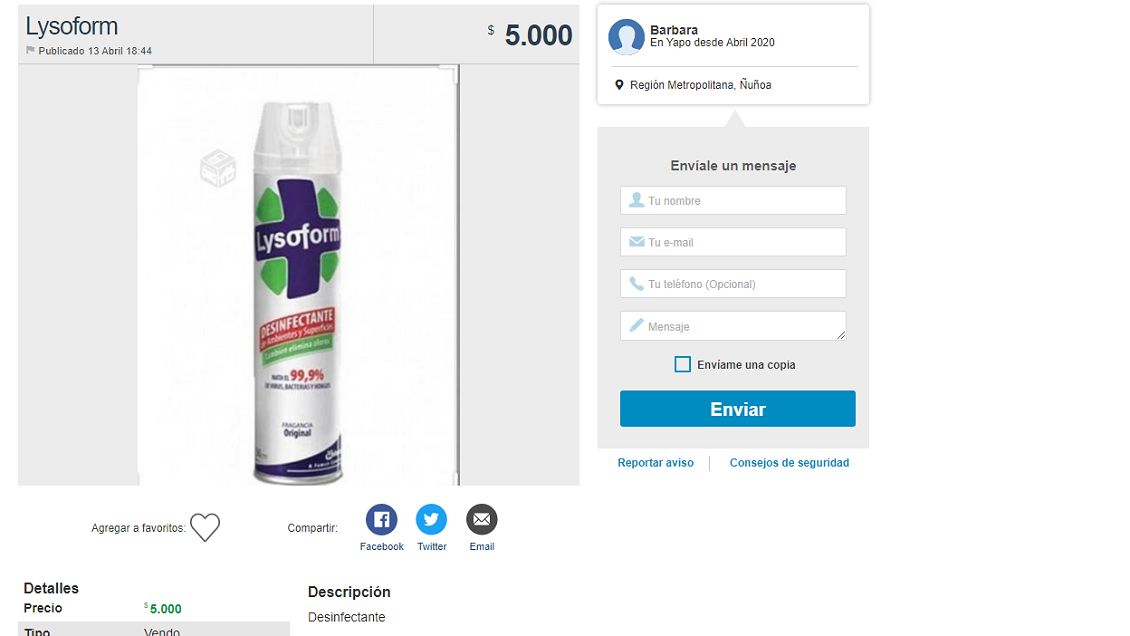
Task: Focus the 'Tu e-mail' input field
Action: [x=733, y=242]
